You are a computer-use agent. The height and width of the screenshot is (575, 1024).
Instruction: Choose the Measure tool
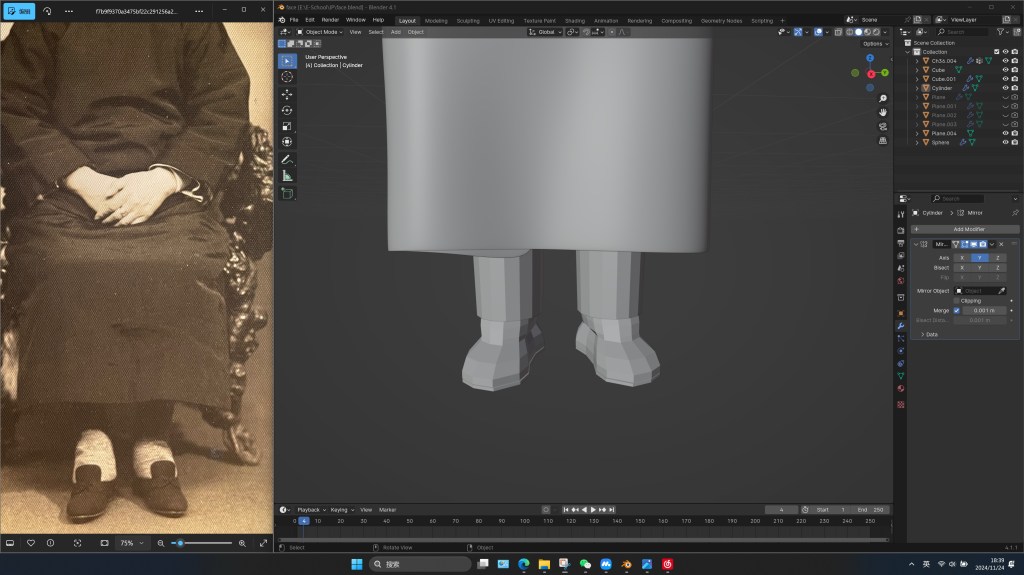click(287, 175)
